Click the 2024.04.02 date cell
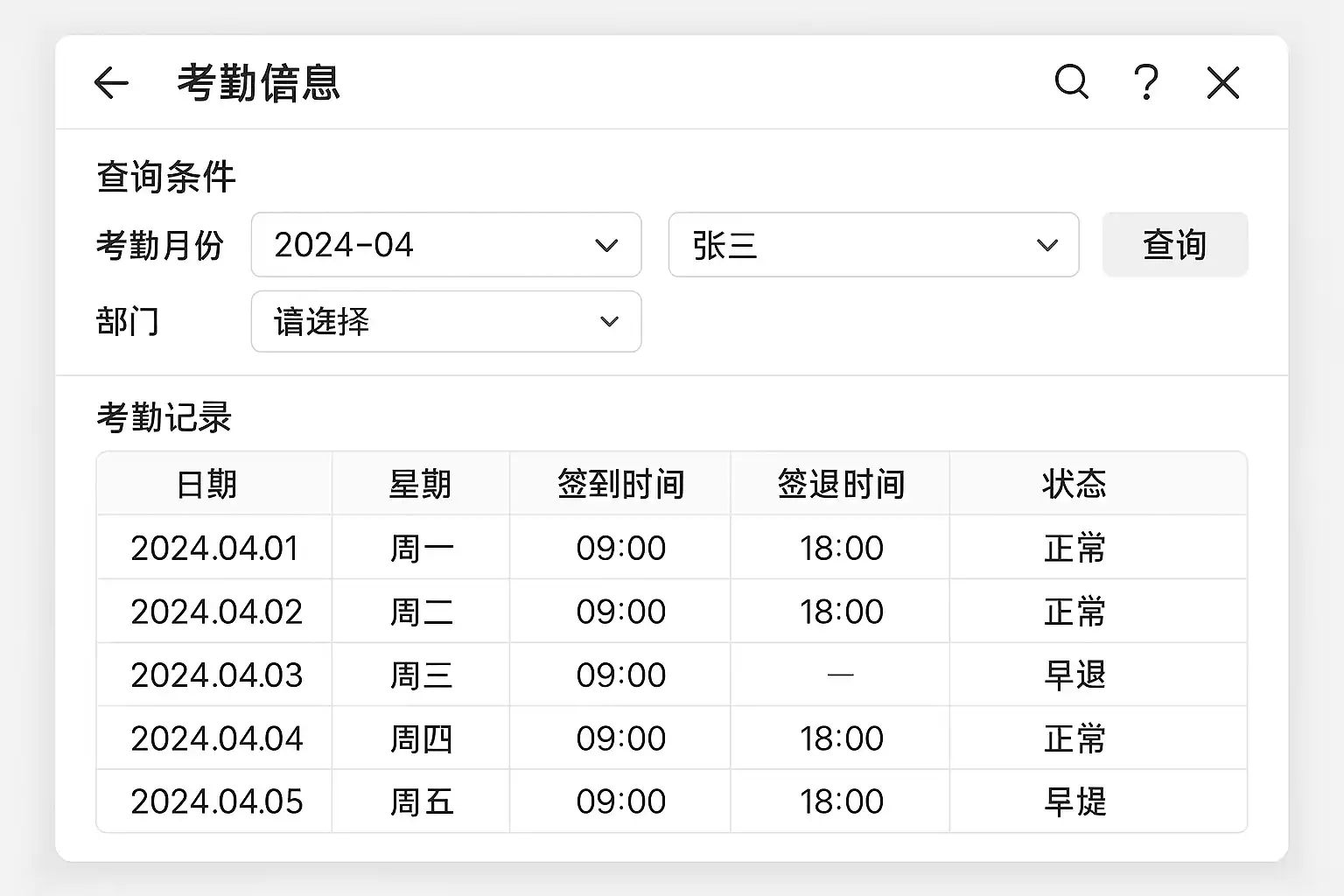 (x=216, y=612)
